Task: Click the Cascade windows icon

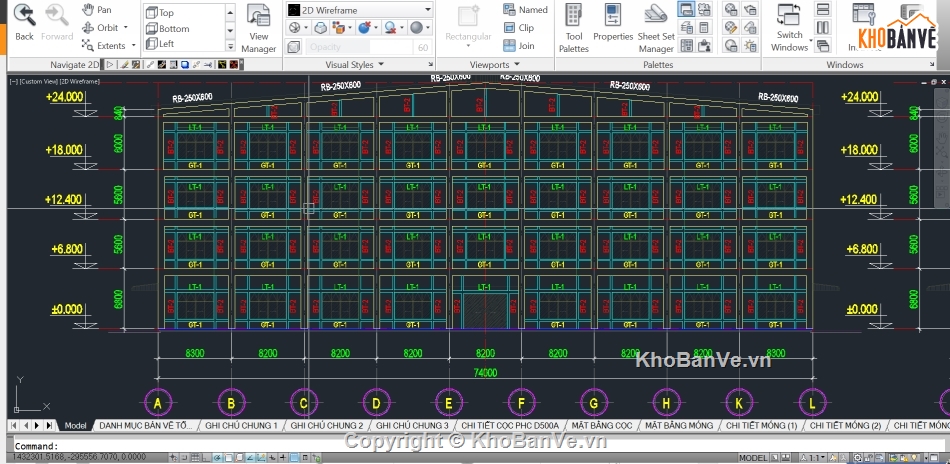Action: [823, 45]
